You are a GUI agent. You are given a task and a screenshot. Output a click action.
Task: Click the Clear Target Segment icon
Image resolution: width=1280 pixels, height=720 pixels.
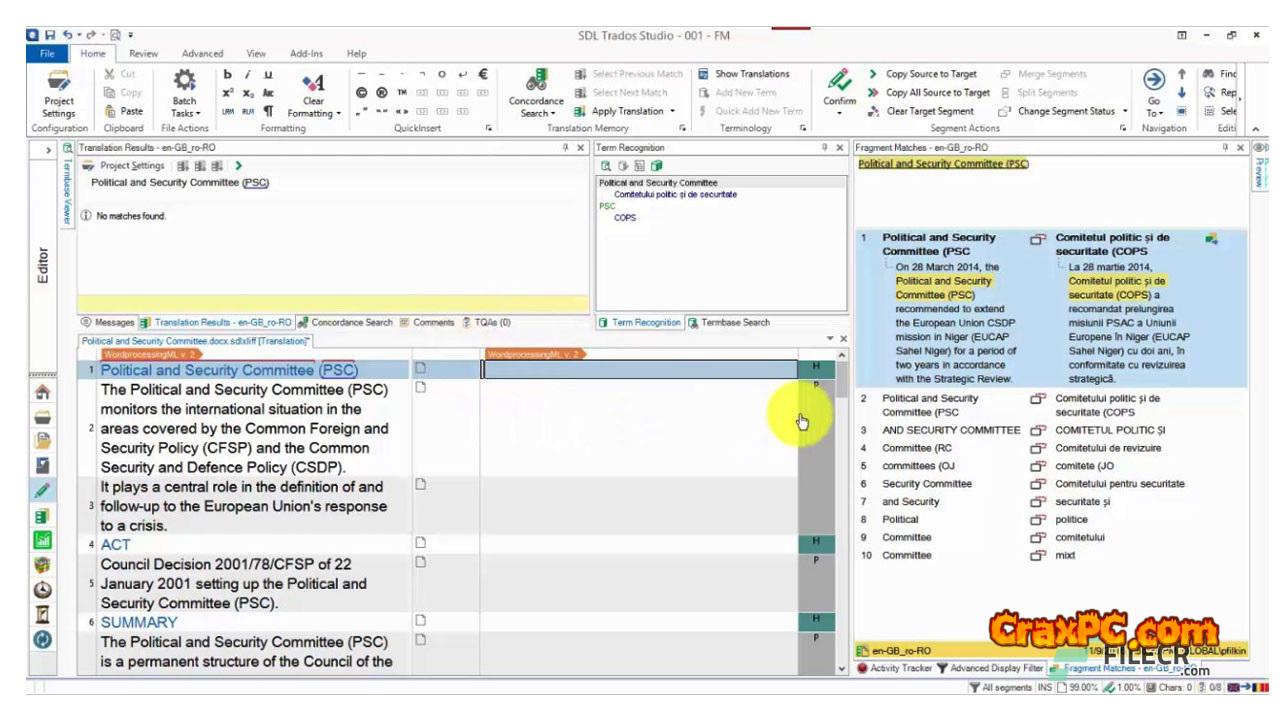[x=873, y=112]
